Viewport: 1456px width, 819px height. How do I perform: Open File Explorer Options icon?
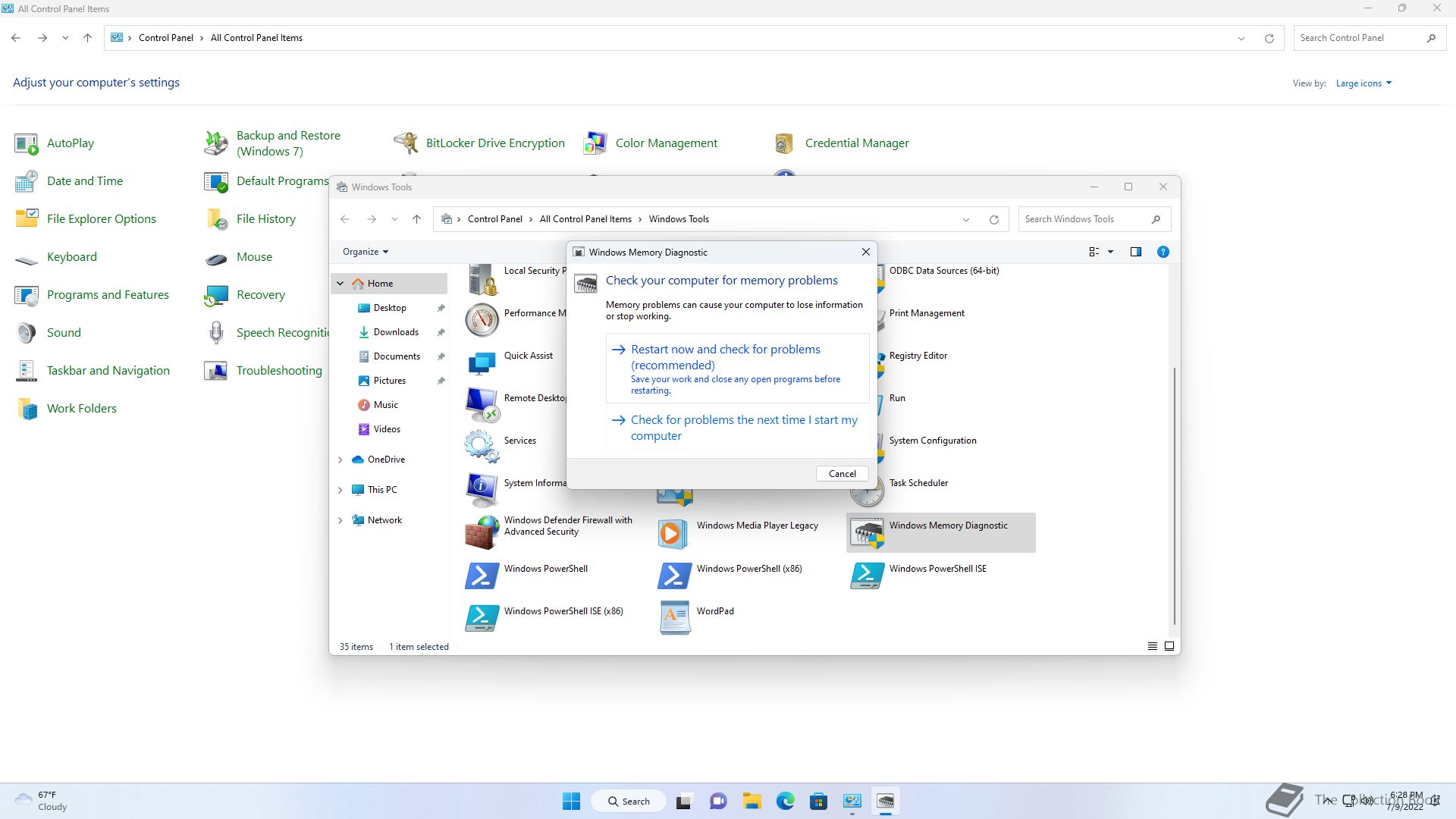[x=27, y=219]
